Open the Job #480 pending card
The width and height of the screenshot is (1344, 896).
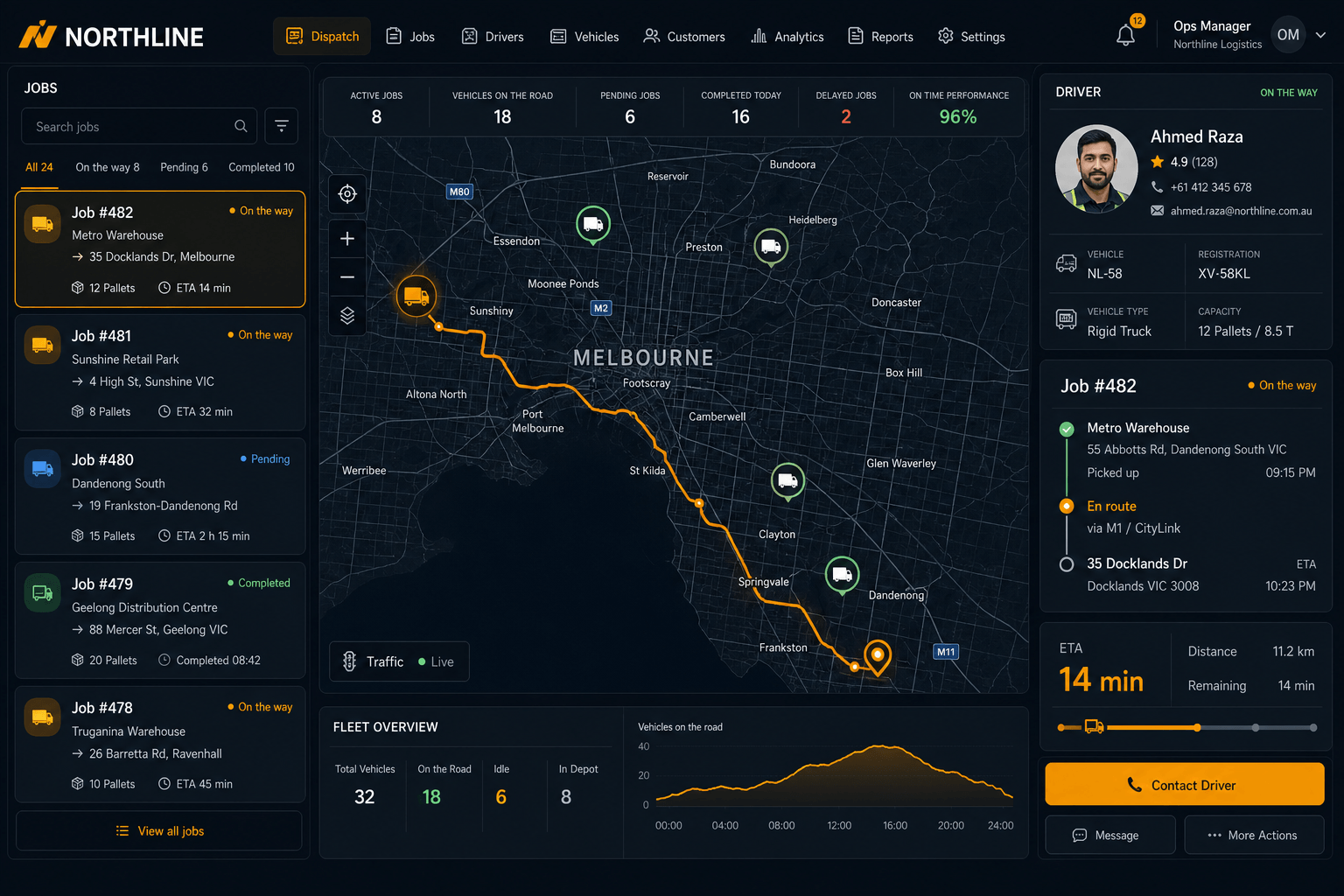tap(160, 496)
